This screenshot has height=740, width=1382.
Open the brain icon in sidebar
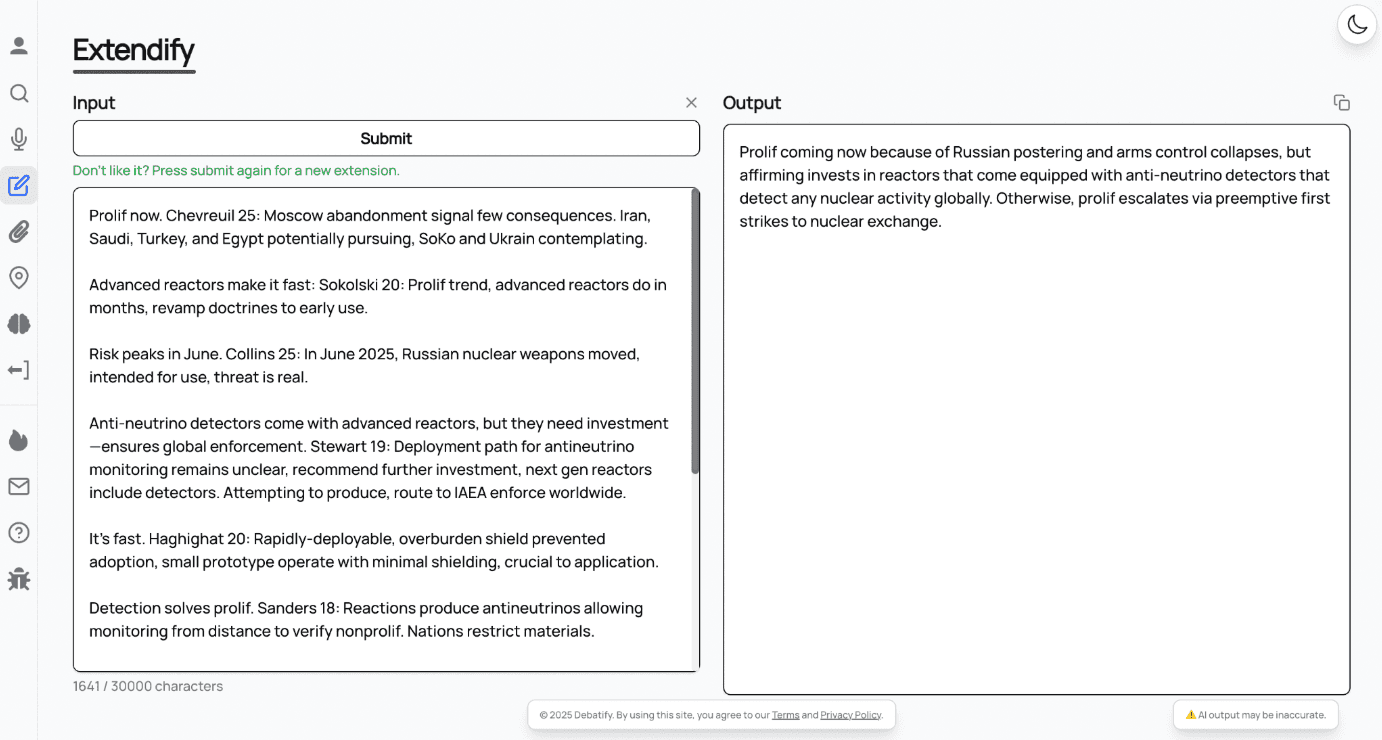pos(19,324)
